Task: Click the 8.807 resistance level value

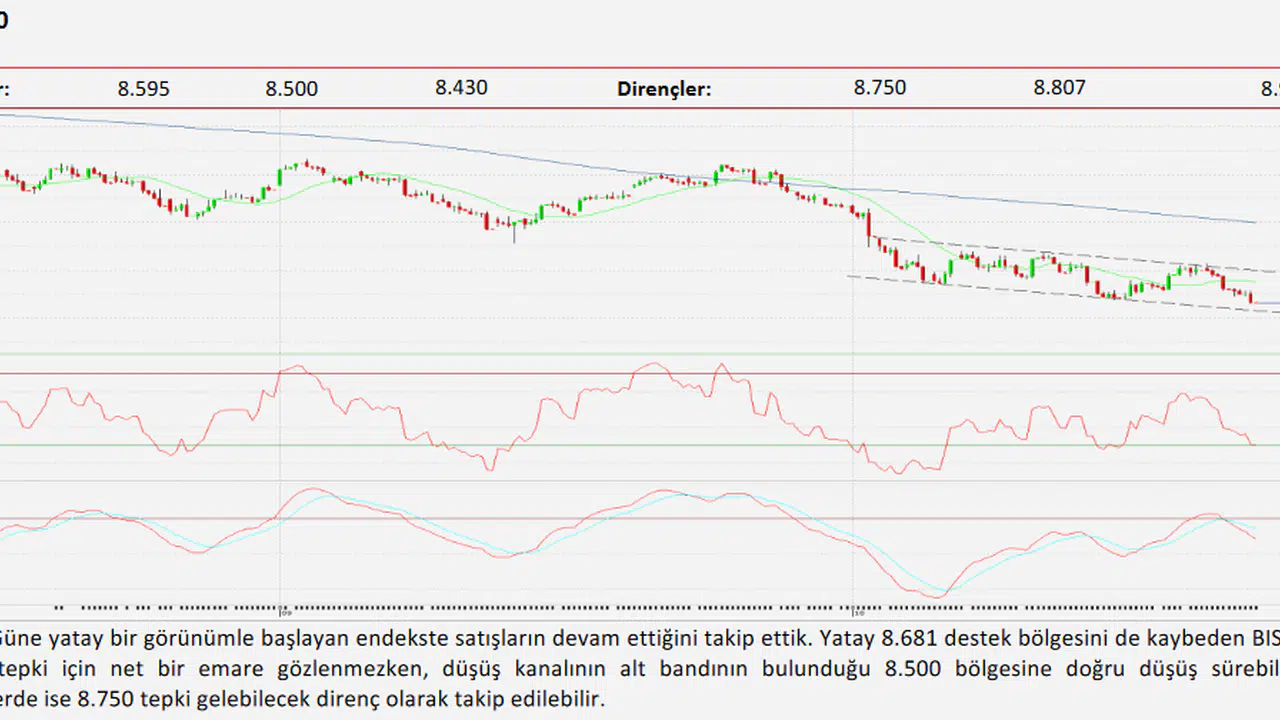Action: pos(1059,88)
